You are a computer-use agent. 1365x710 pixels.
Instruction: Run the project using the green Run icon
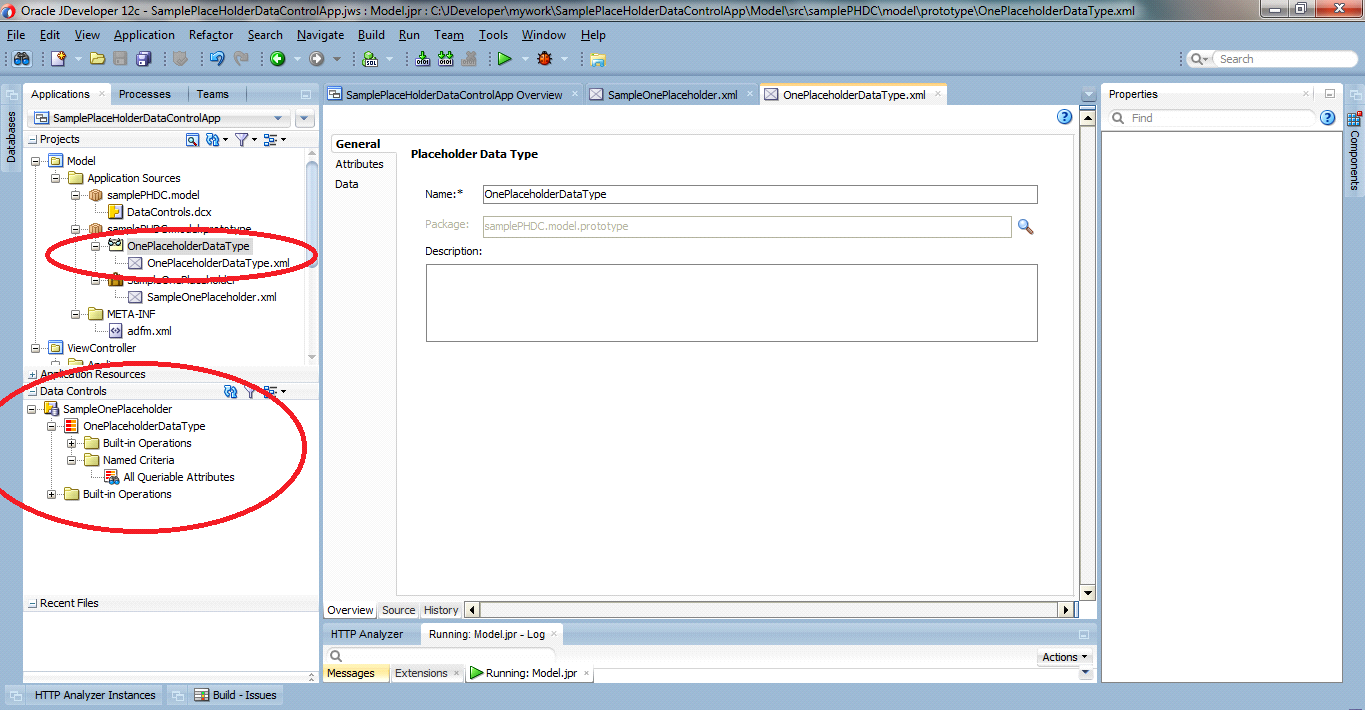point(505,58)
